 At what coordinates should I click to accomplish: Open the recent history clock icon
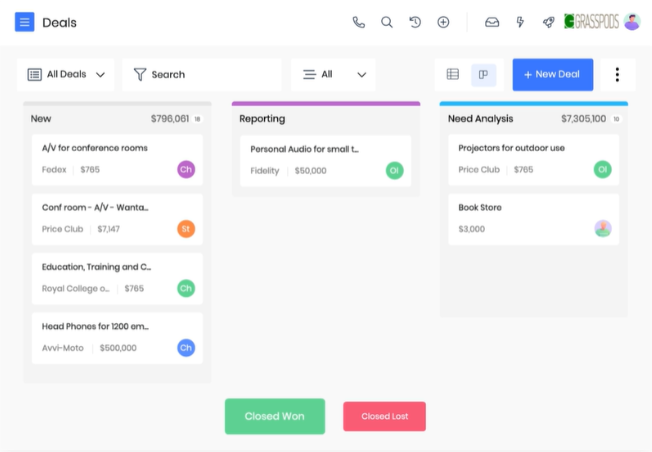point(415,22)
